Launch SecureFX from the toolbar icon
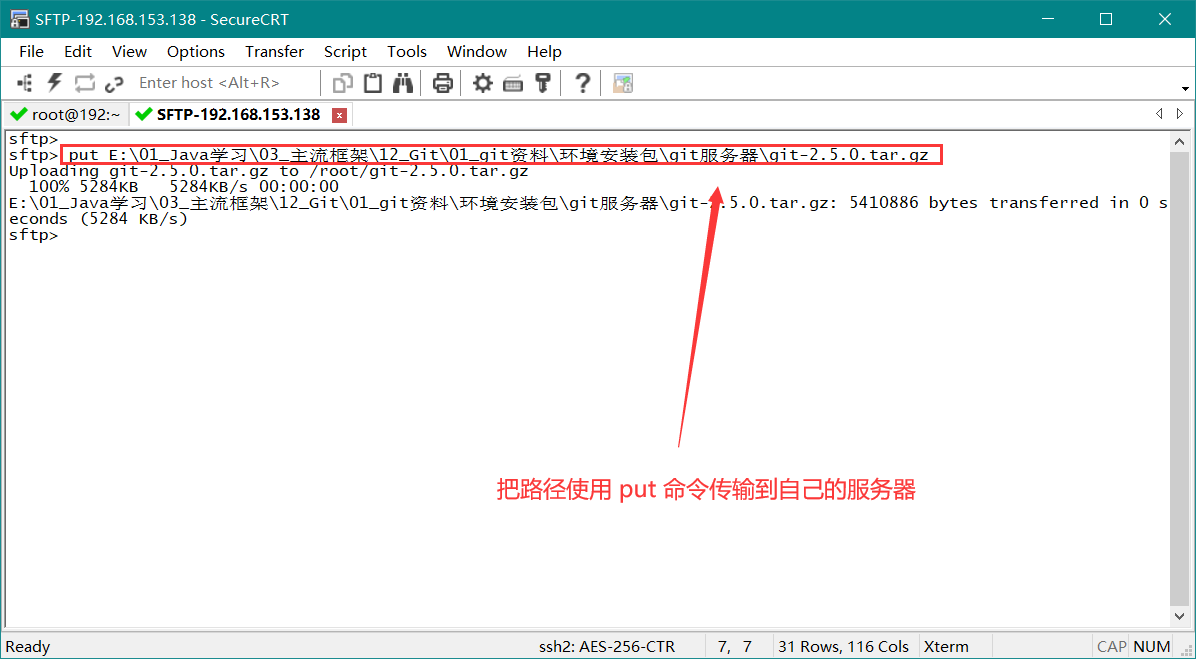The height and width of the screenshot is (659, 1196). [x=623, y=83]
